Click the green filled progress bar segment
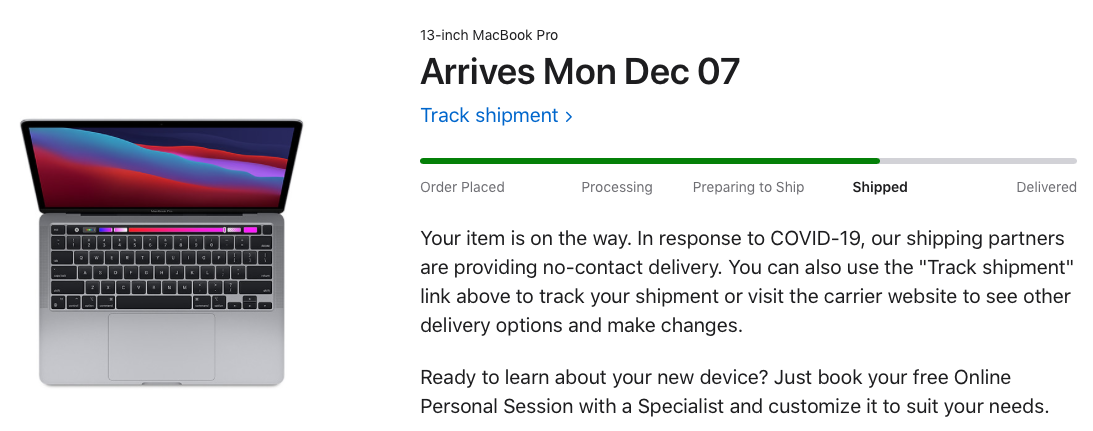 click(649, 160)
